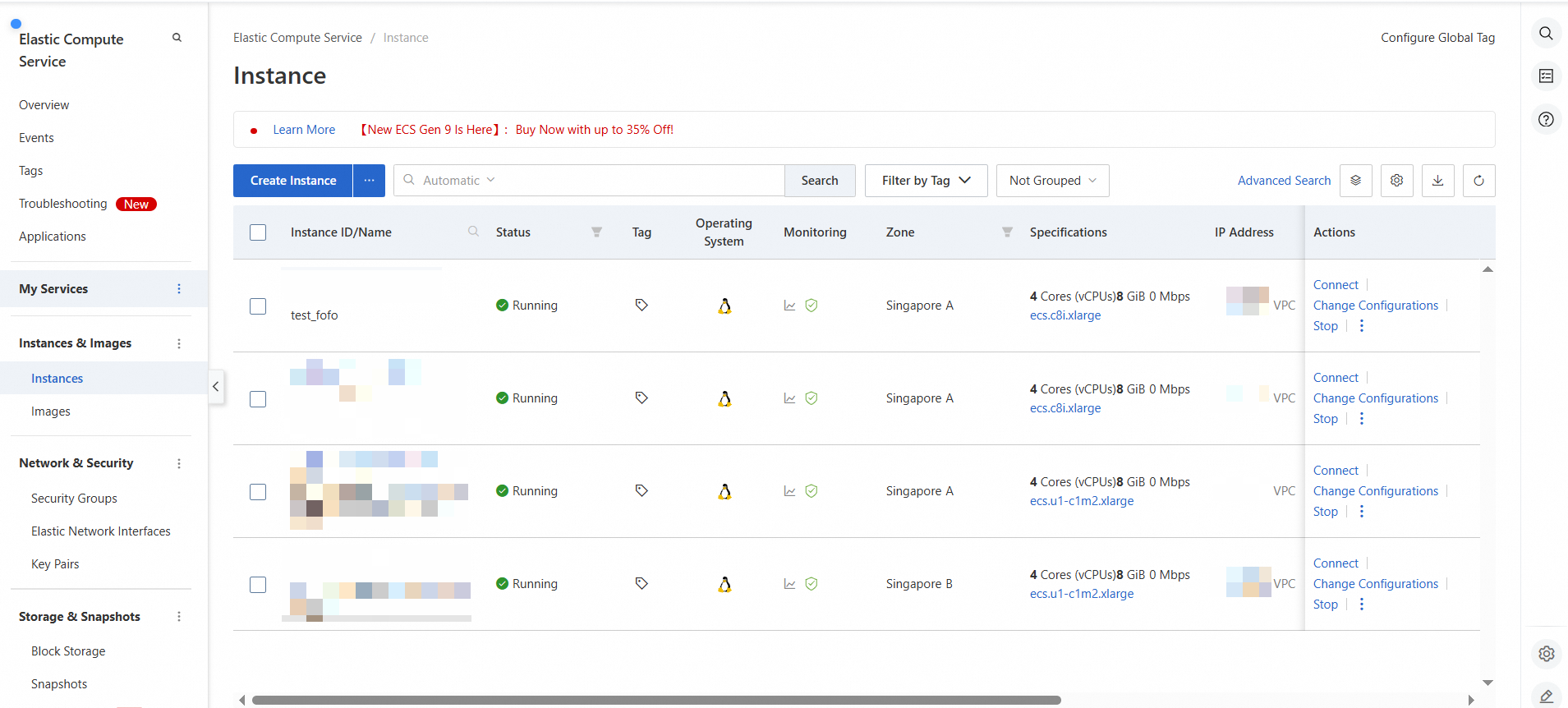The height and width of the screenshot is (708, 1568).
Task: Check the Singapore B instance row checkbox
Action: pos(258,585)
